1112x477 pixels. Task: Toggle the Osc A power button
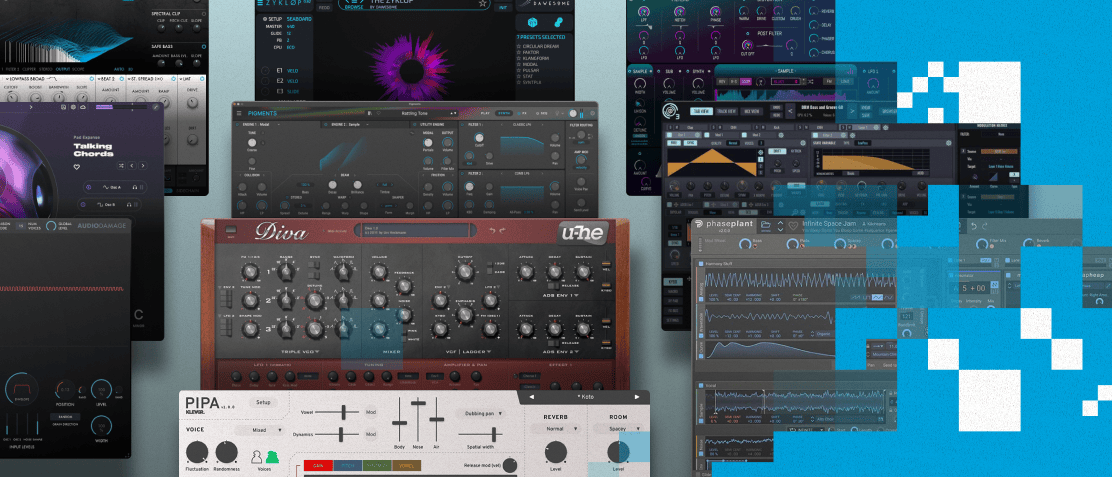(89, 188)
